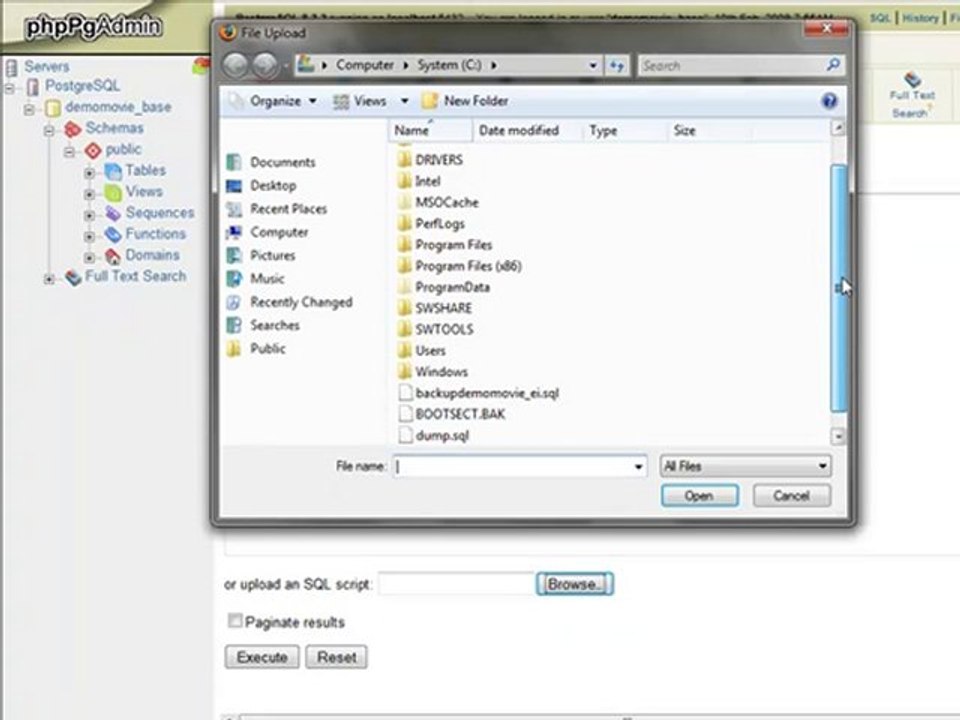
Task: Open the dialog help question mark icon
Action: [x=829, y=101]
